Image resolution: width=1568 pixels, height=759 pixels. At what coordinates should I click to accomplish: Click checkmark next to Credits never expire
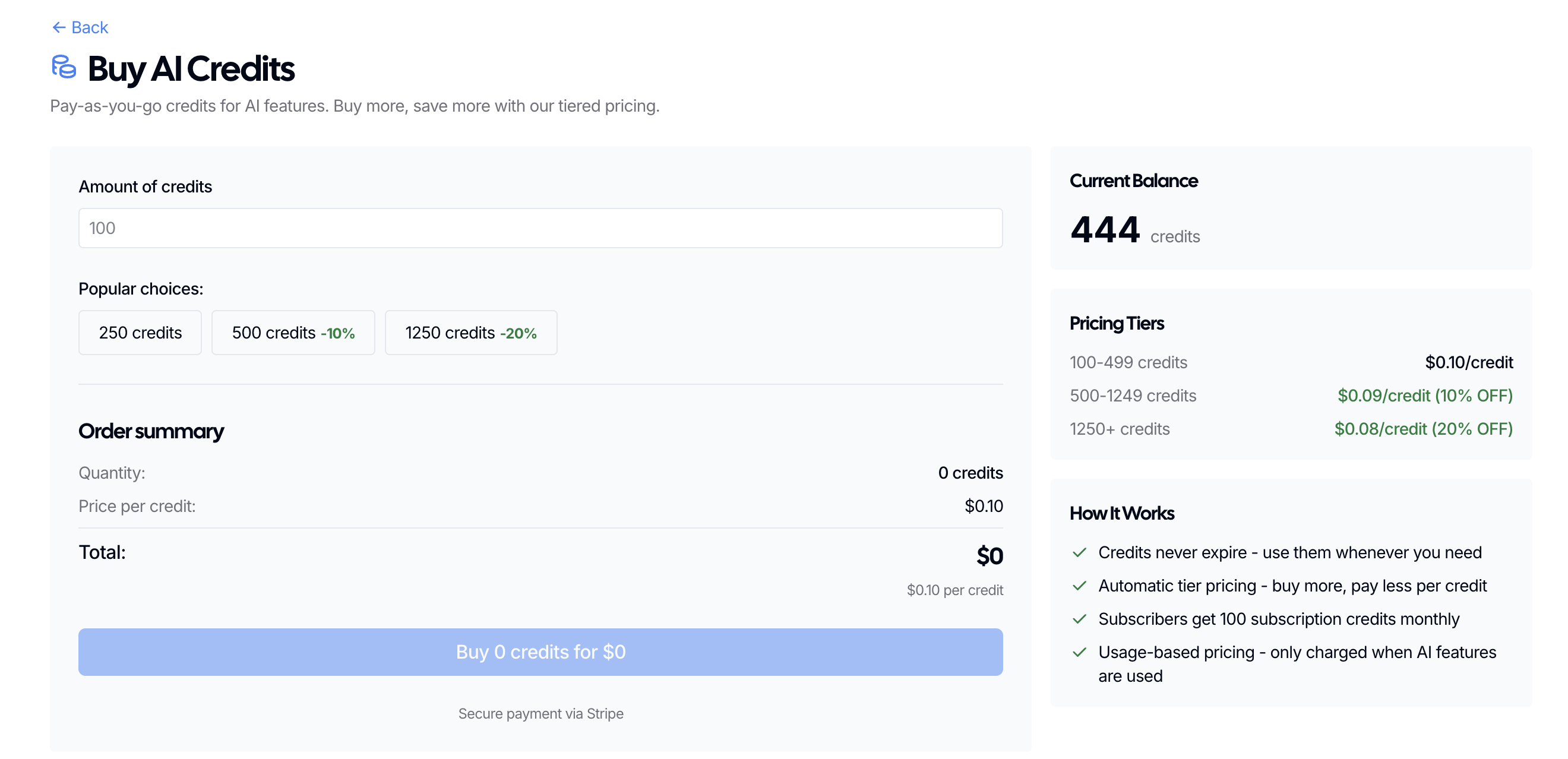[x=1079, y=553]
